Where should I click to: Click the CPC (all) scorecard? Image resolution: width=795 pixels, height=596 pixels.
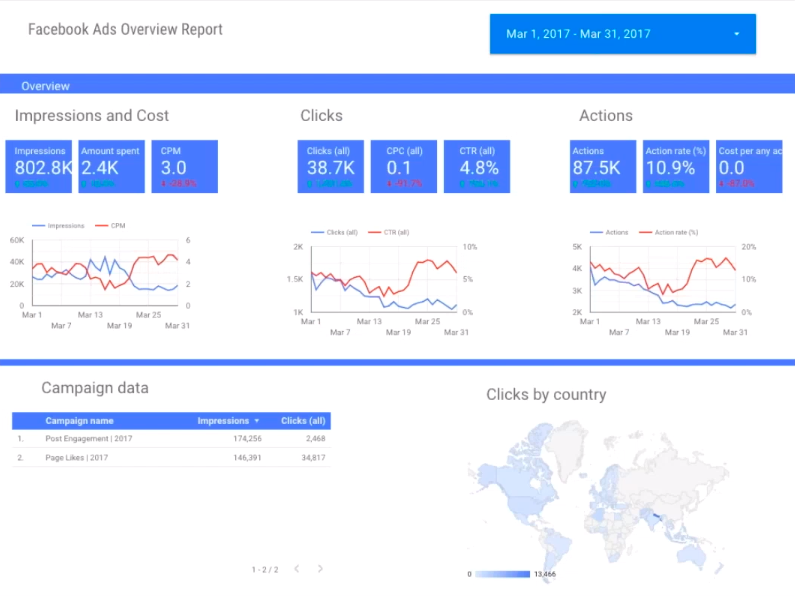coord(404,167)
